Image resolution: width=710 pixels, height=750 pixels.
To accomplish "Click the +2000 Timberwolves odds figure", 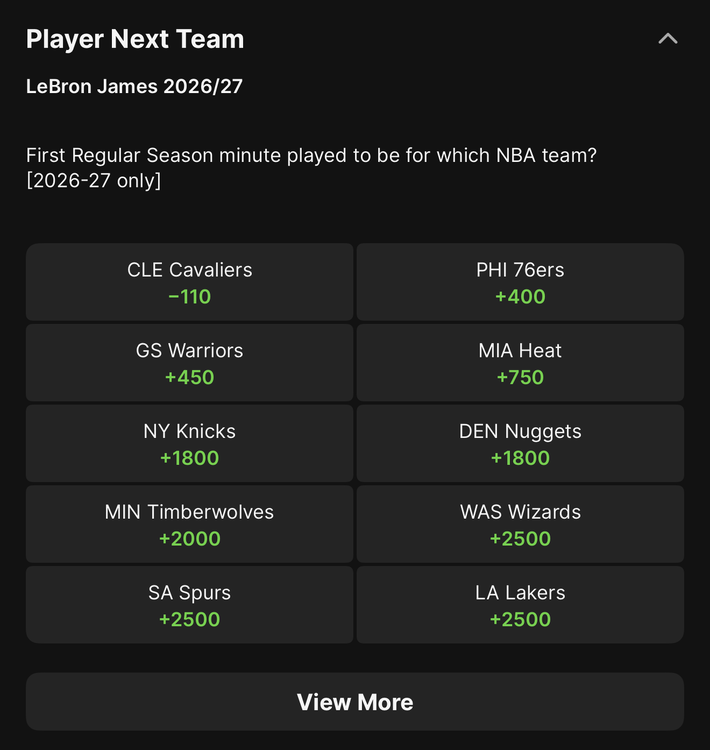I will click(189, 539).
